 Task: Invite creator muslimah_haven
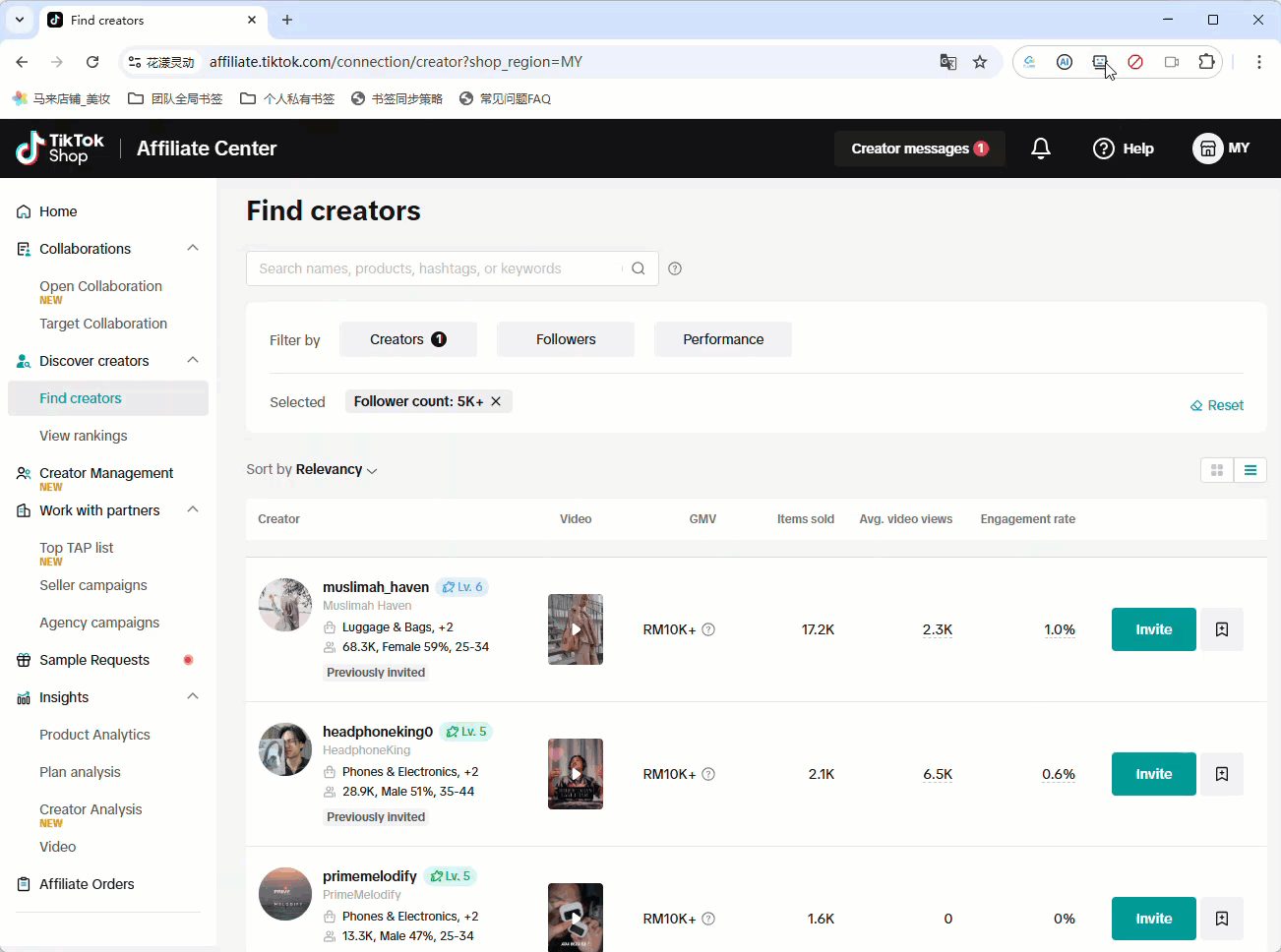point(1154,629)
